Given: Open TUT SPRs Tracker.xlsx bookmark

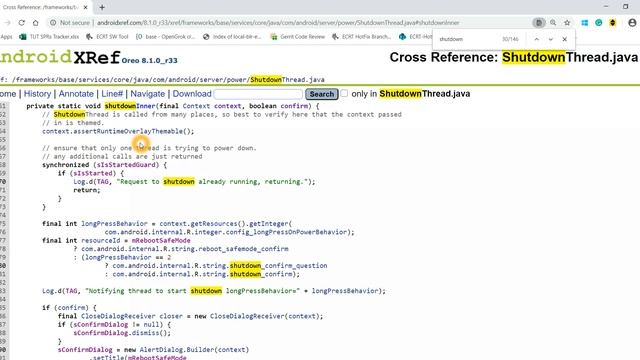Looking at the screenshot, I should point(49,37).
